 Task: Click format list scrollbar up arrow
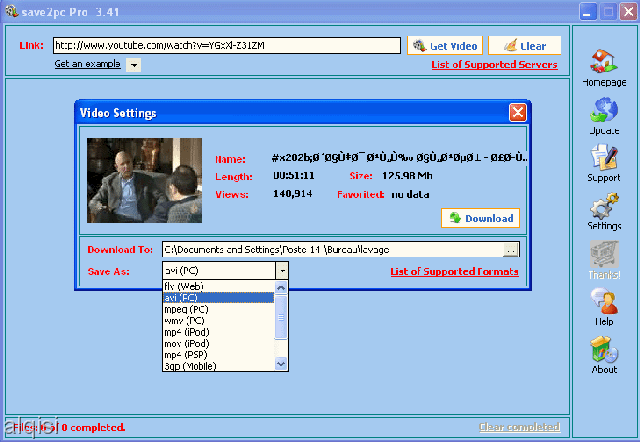(281, 287)
